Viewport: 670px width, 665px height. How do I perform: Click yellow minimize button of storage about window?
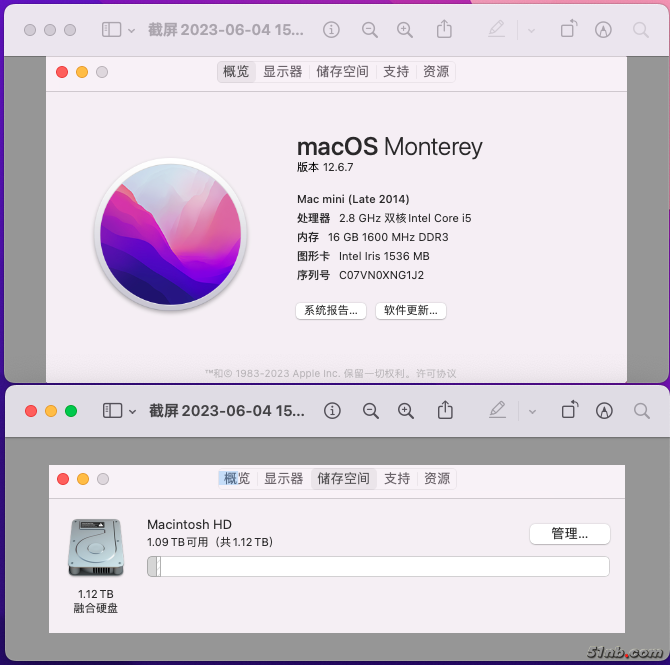83,479
